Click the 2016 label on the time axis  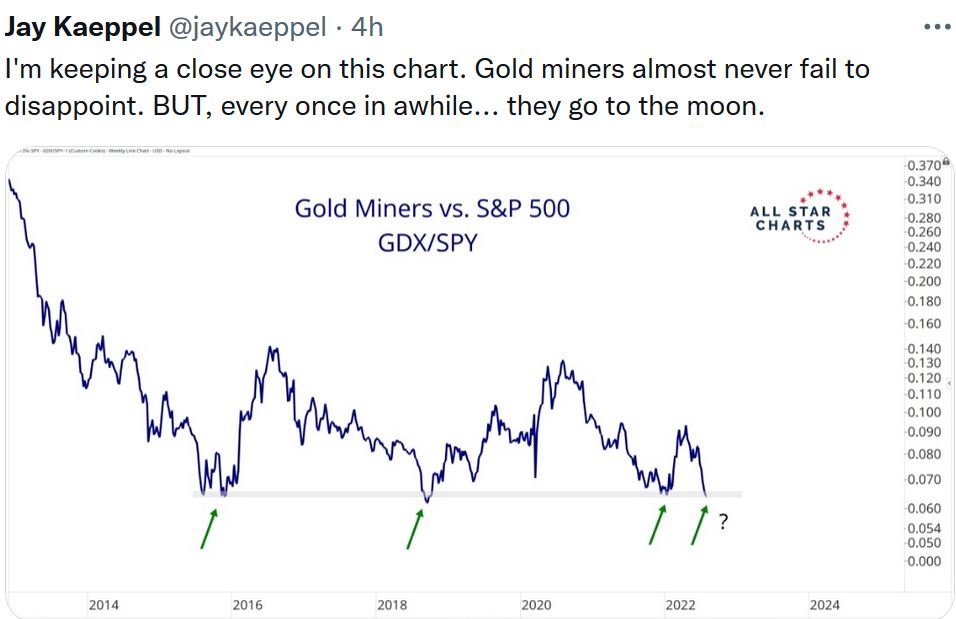[247, 605]
